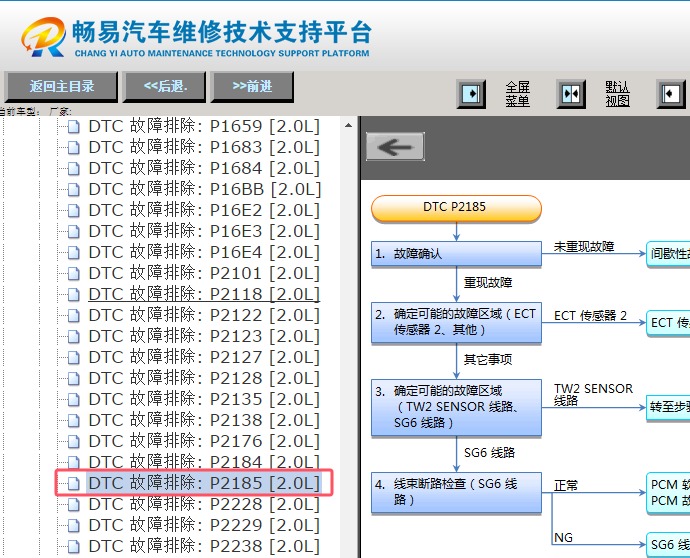The height and width of the screenshot is (558, 690).
Task: Click the 其它事项 branch label
Action: 488,360
